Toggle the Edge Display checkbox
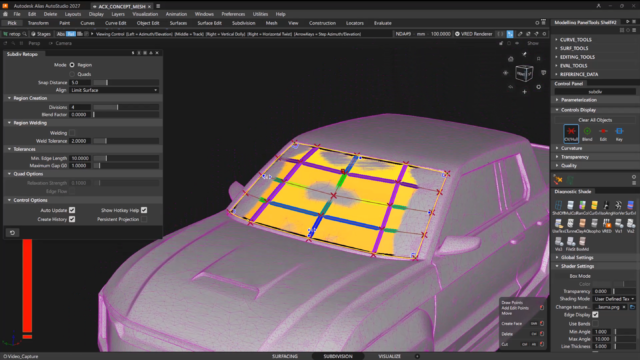 tap(595, 315)
